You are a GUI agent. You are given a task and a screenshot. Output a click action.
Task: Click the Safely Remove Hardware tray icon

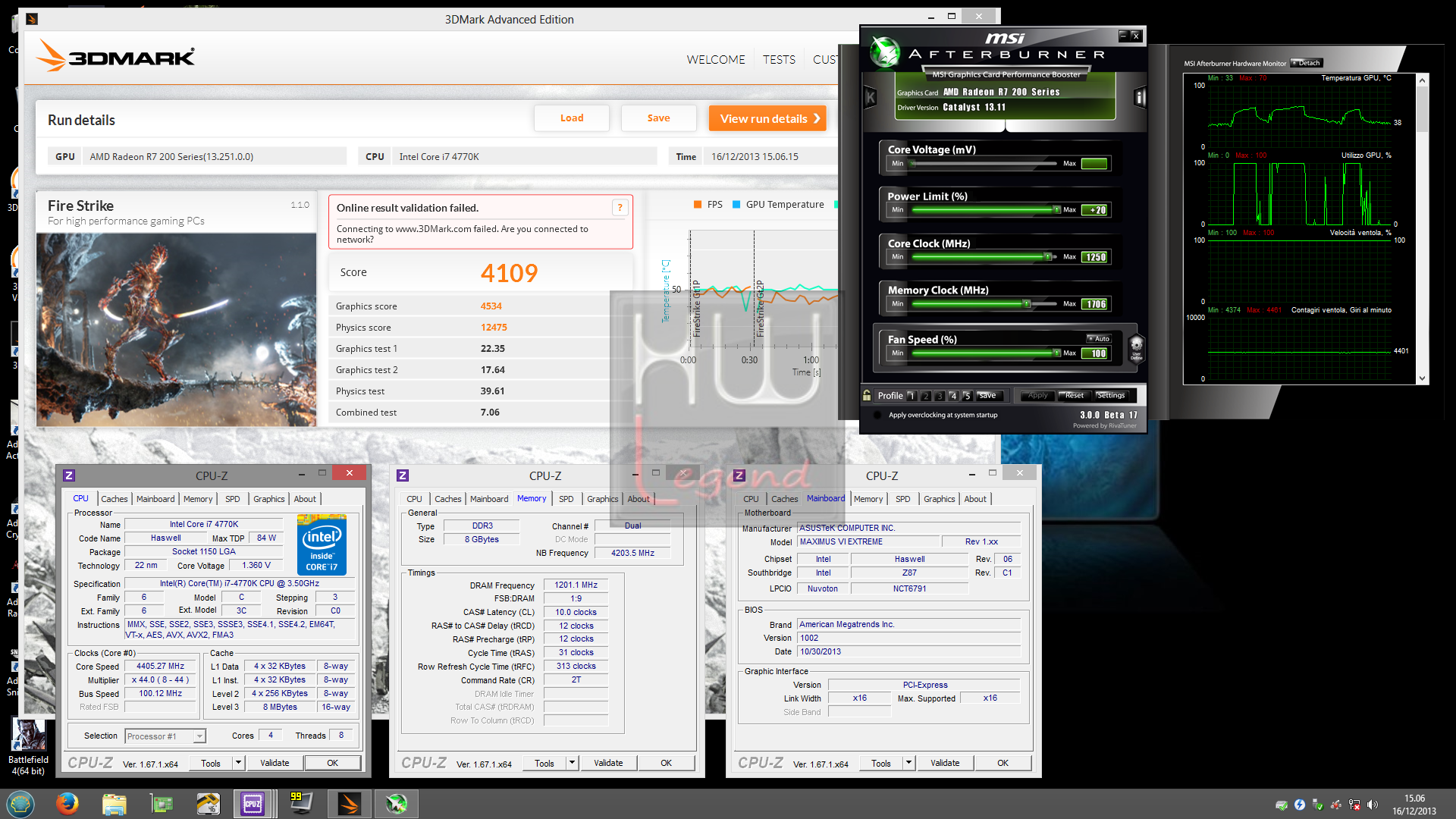pyautogui.click(x=1318, y=805)
